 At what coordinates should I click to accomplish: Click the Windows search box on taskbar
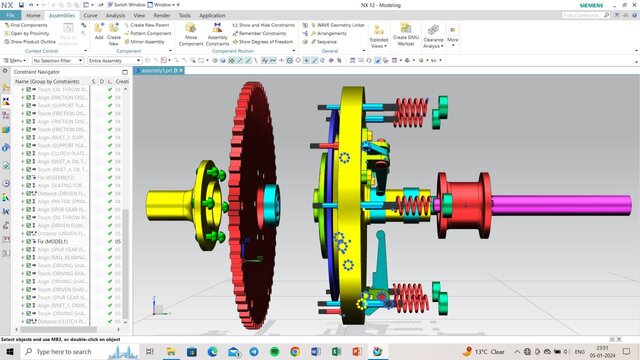tap(81, 351)
